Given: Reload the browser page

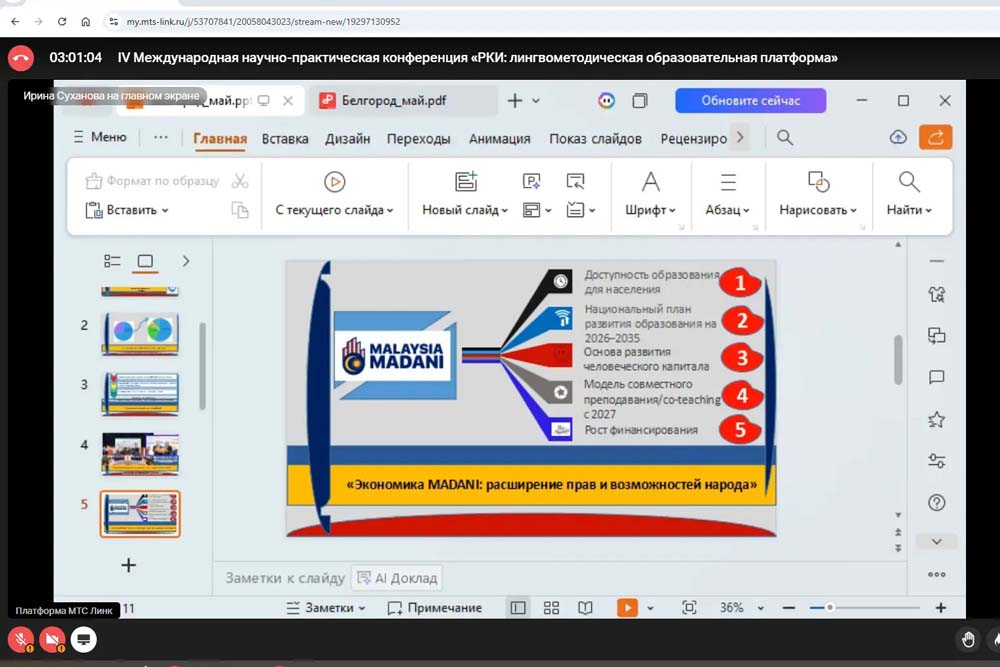Looking at the screenshot, I should [62, 22].
